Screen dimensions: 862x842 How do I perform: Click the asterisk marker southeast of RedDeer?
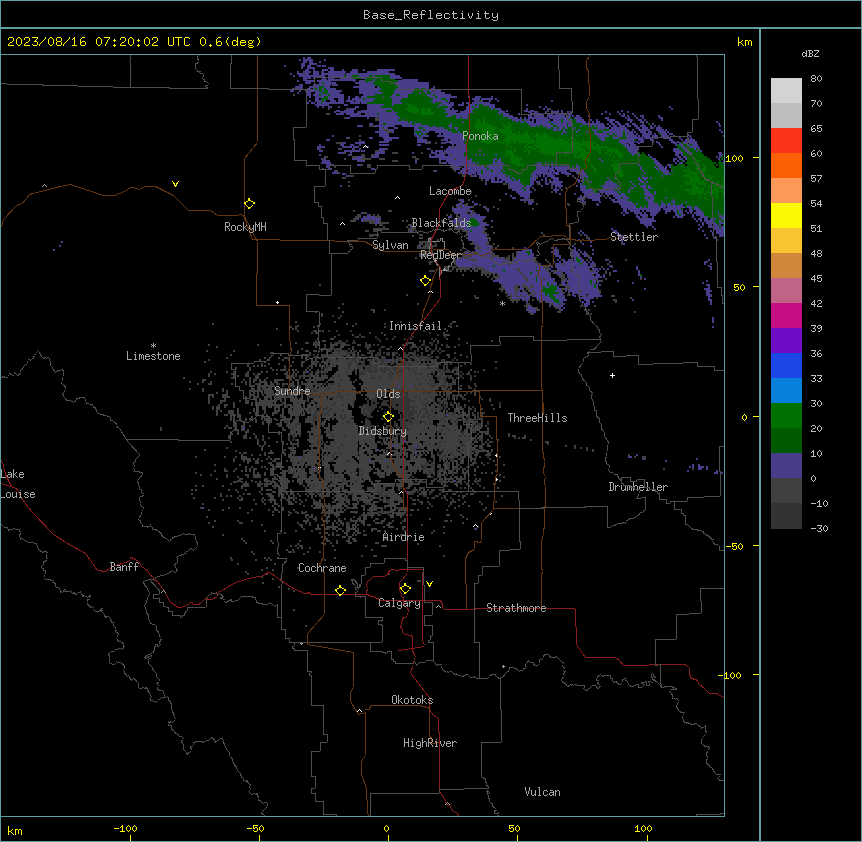502,304
